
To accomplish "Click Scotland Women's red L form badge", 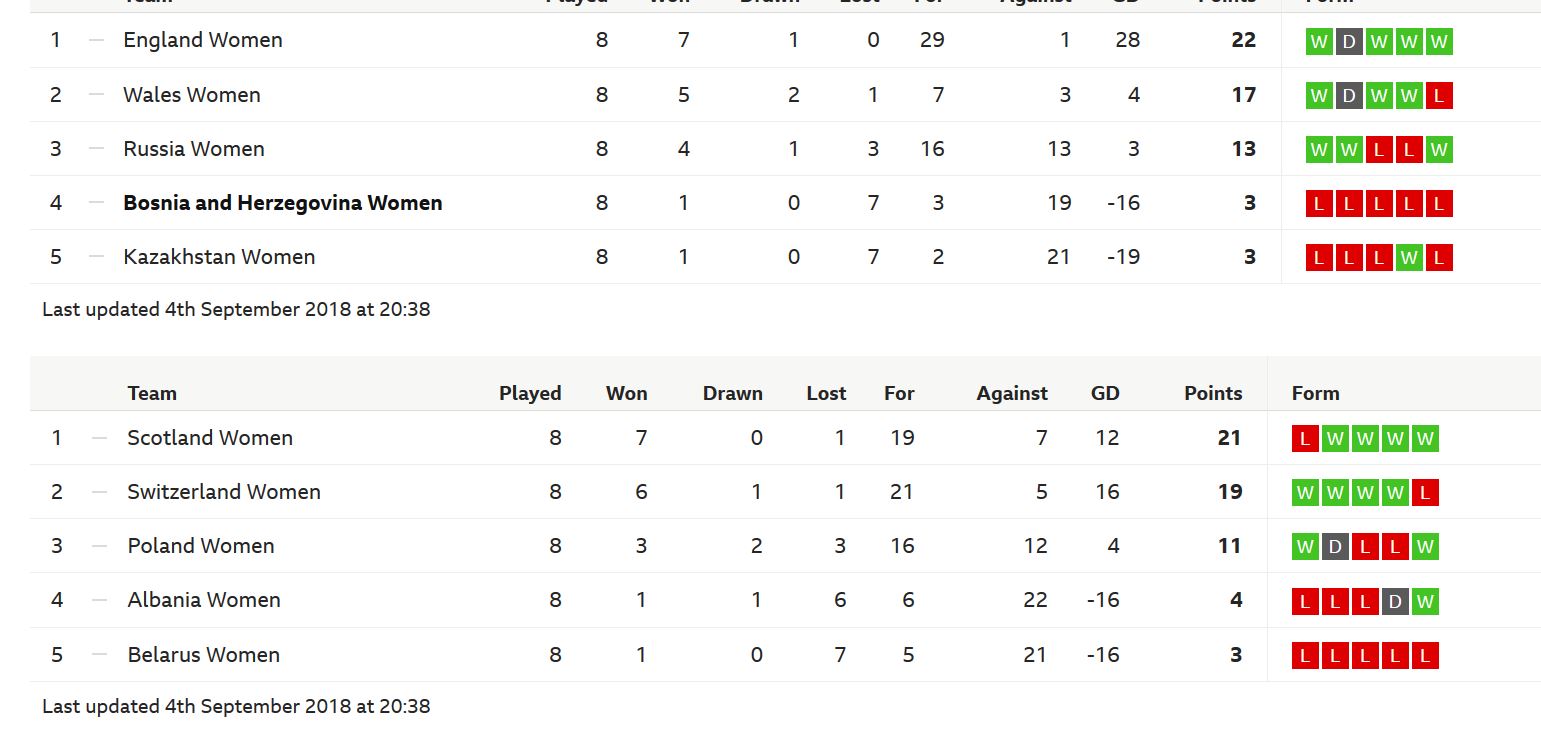I will pos(1305,439).
